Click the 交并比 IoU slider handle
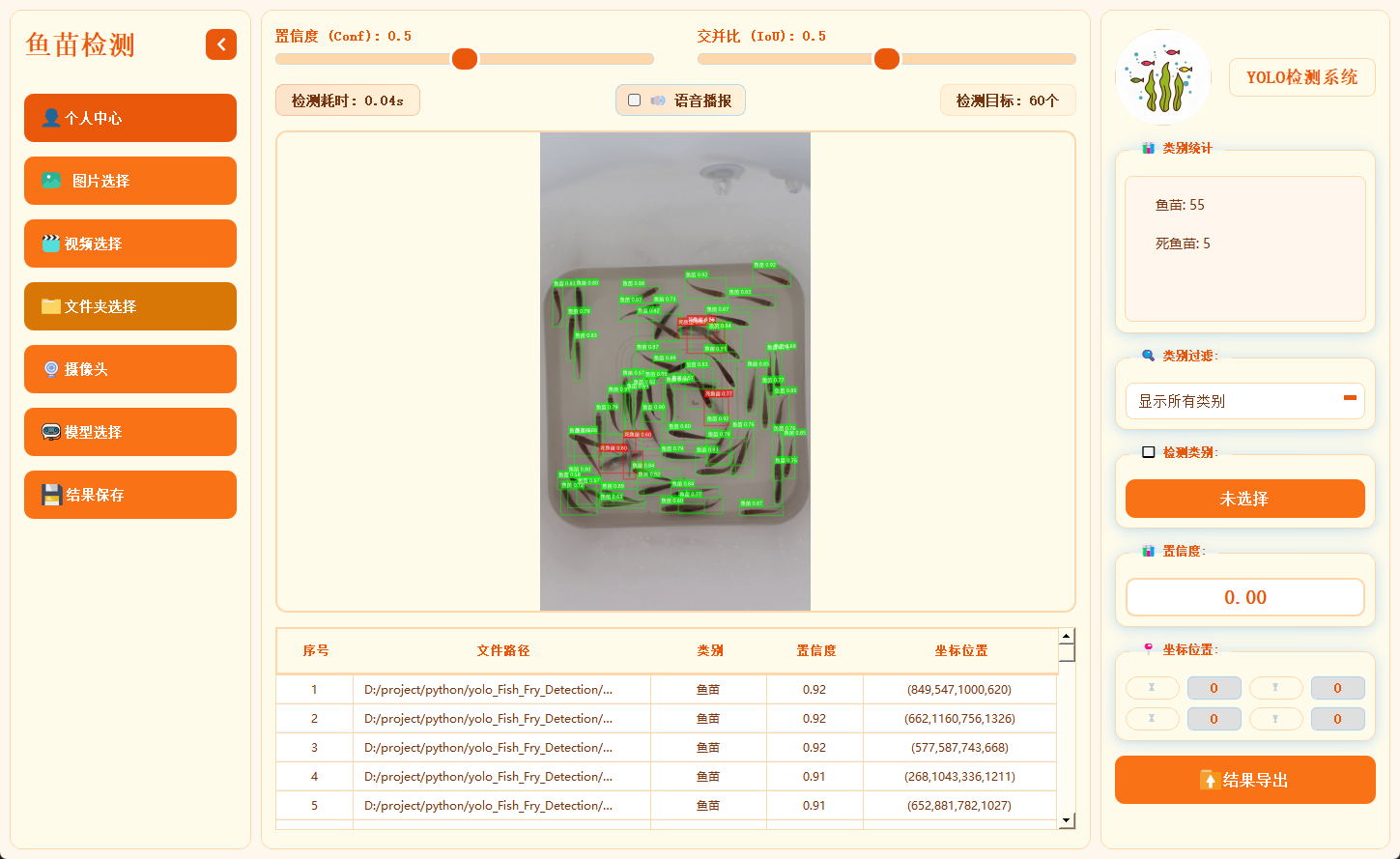 (x=887, y=59)
